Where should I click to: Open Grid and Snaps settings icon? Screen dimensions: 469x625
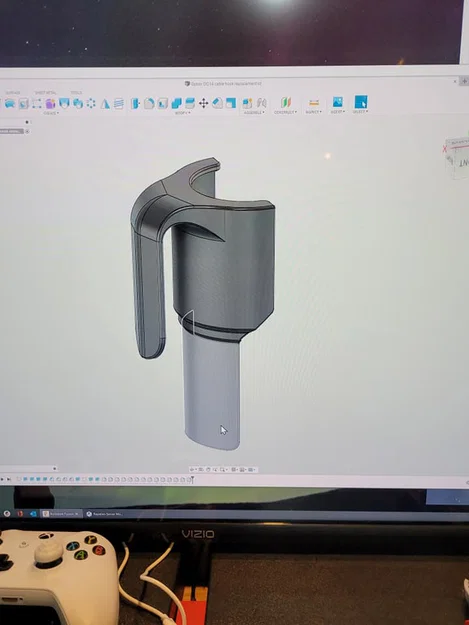point(243,470)
